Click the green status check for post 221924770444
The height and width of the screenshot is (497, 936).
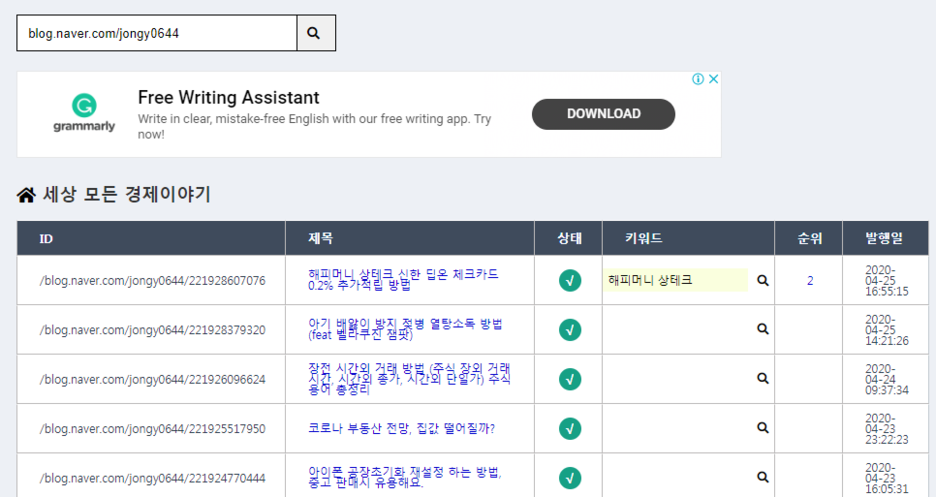pos(570,479)
